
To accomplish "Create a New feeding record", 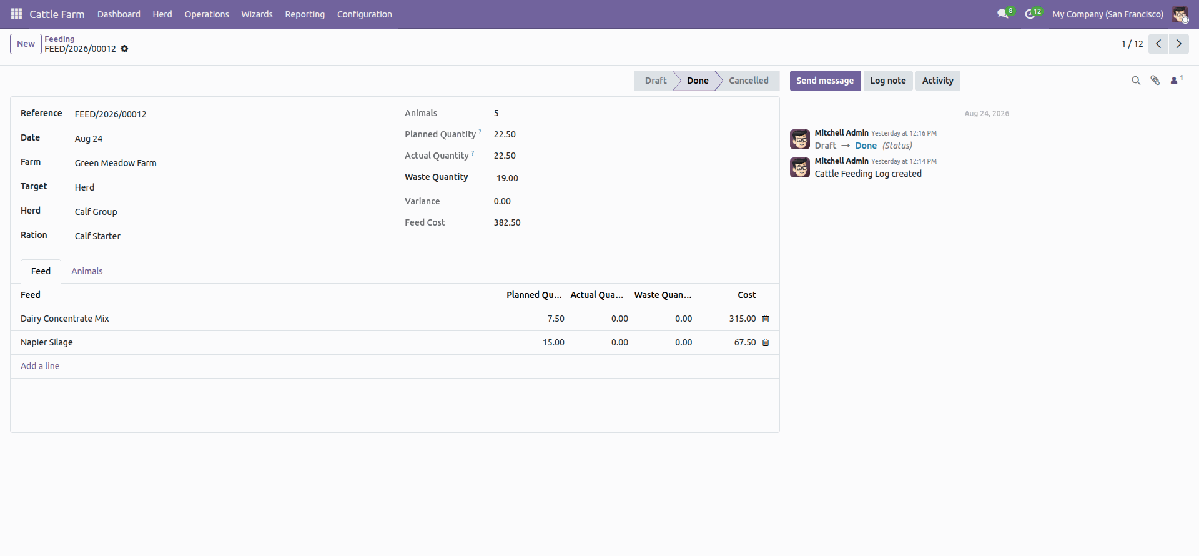I will pyautogui.click(x=25, y=44).
